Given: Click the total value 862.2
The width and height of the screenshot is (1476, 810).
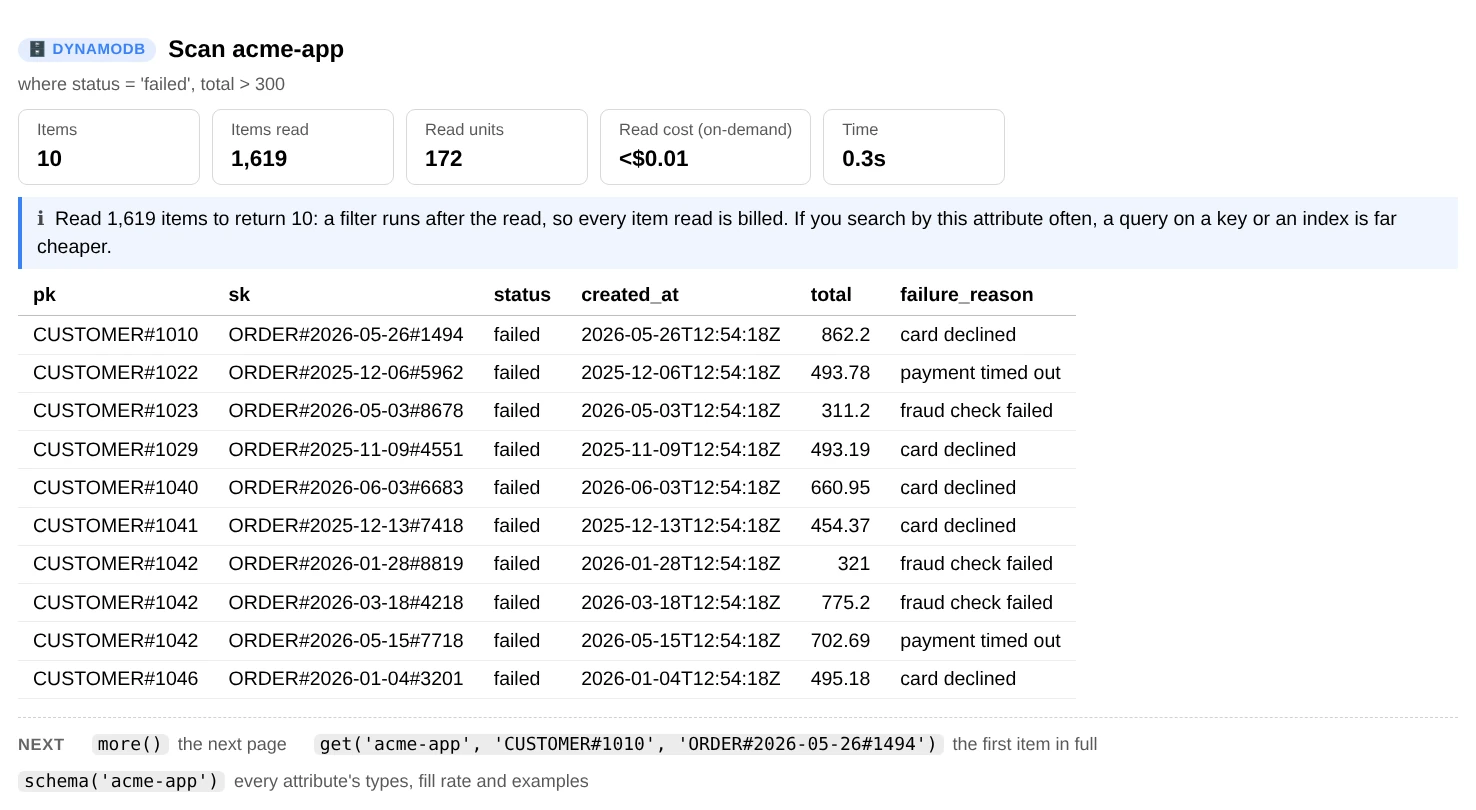Looking at the screenshot, I should pos(846,335).
